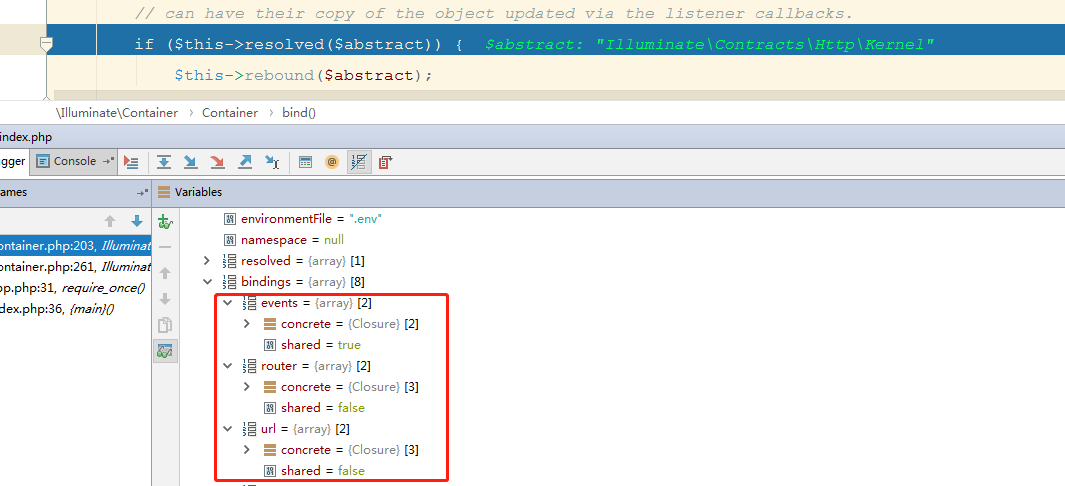The height and width of the screenshot is (486, 1065).
Task: Select the app.php:31 require_once() frame
Action: [75, 288]
